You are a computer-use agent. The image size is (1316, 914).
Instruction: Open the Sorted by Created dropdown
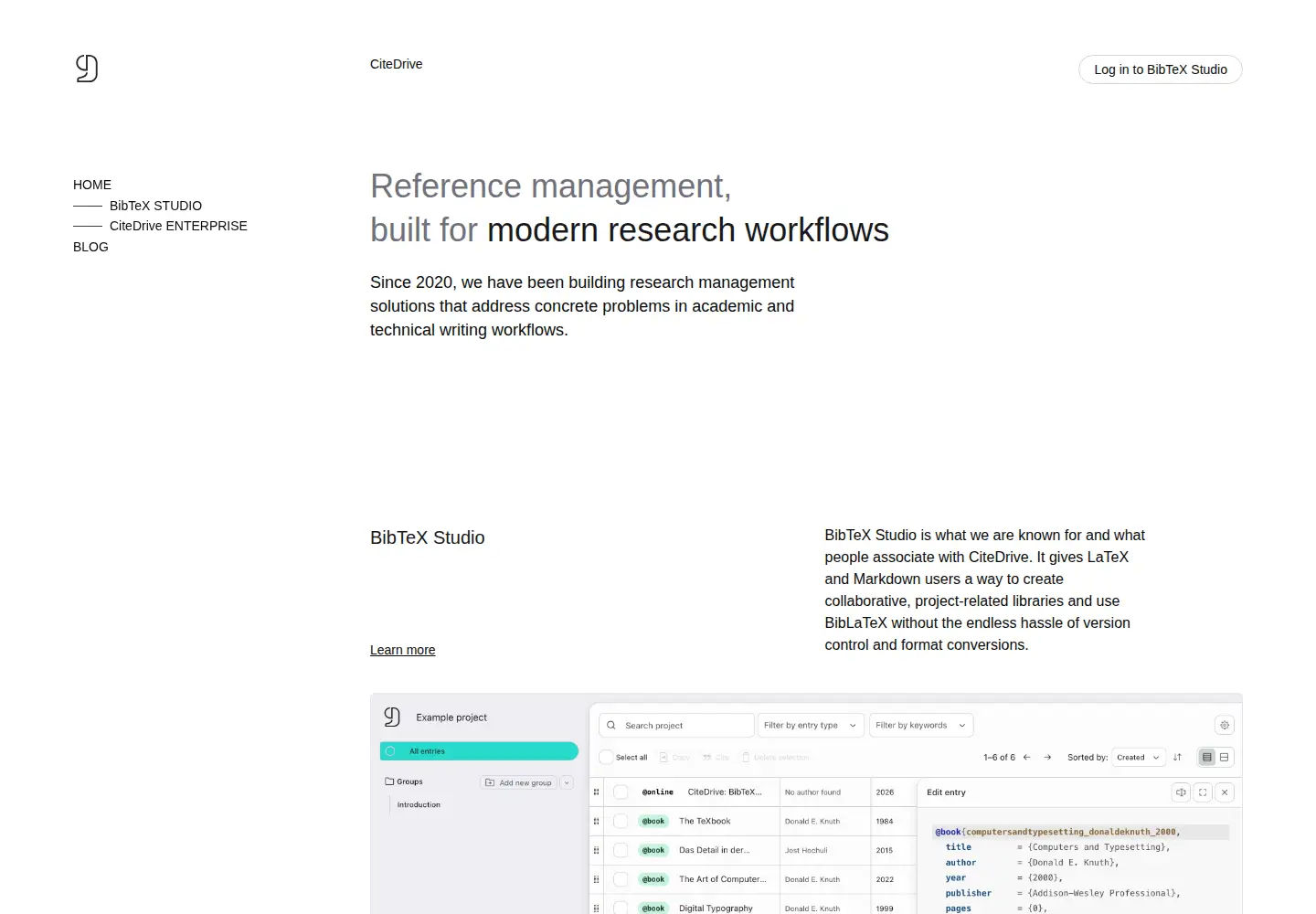1139,757
